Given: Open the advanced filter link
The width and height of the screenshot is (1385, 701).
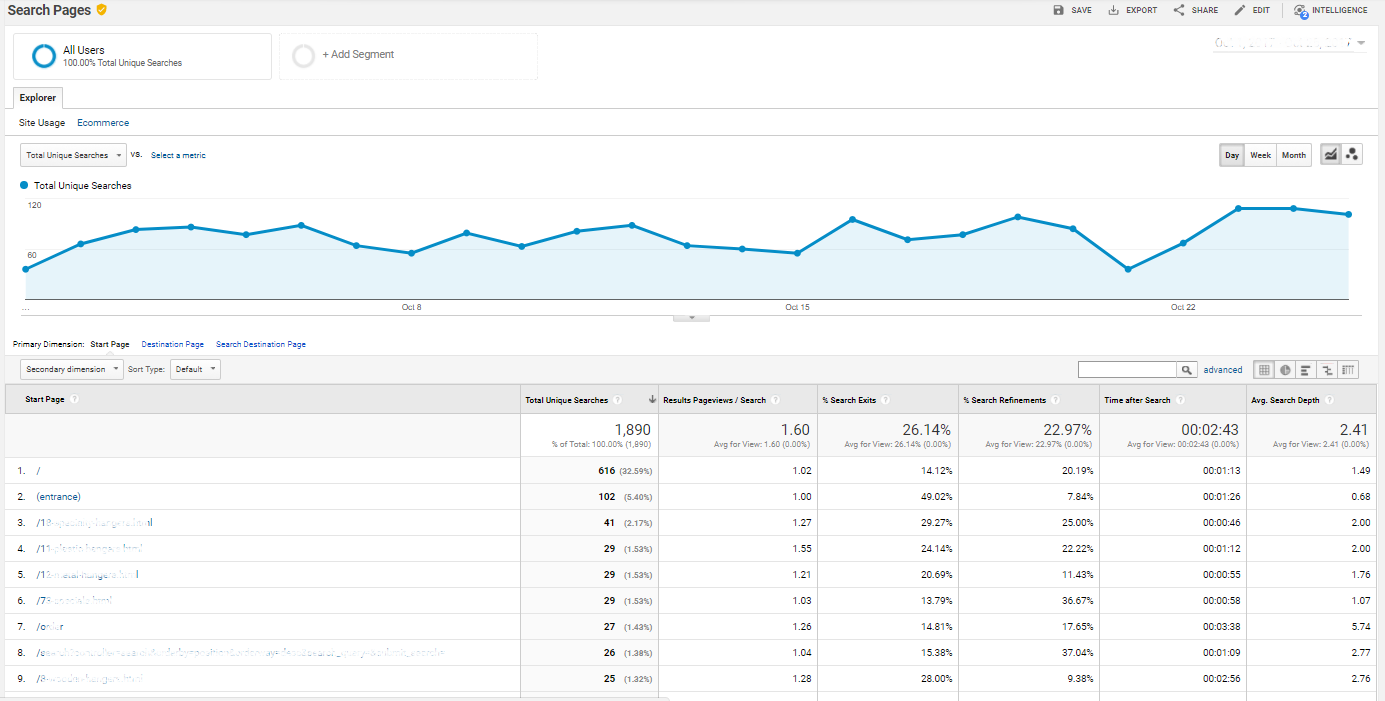Looking at the screenshot, I should click(x=1222, y=369).
